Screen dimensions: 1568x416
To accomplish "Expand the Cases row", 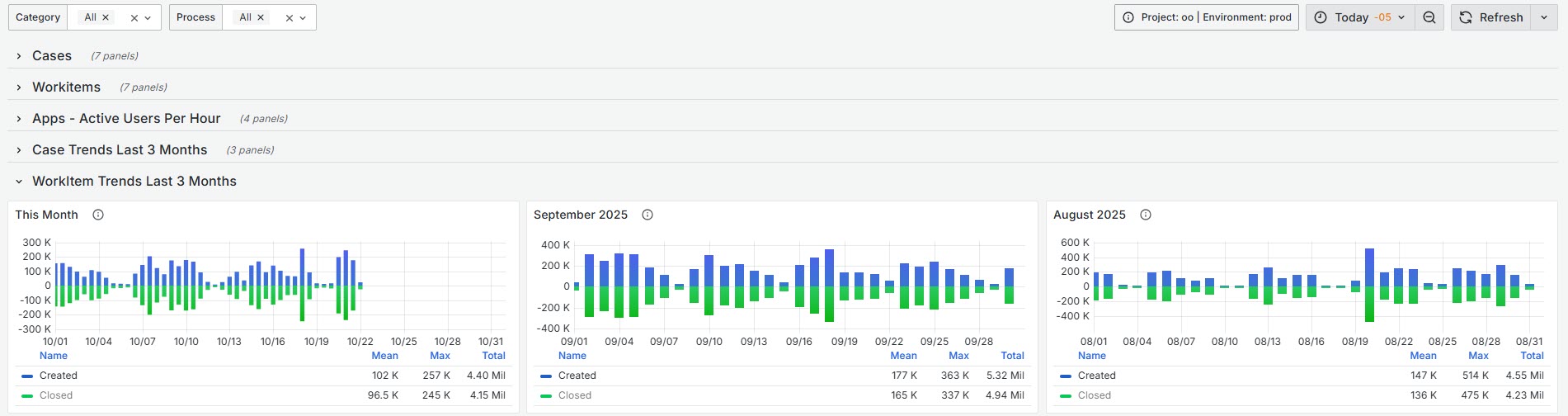I will point(51,56).
